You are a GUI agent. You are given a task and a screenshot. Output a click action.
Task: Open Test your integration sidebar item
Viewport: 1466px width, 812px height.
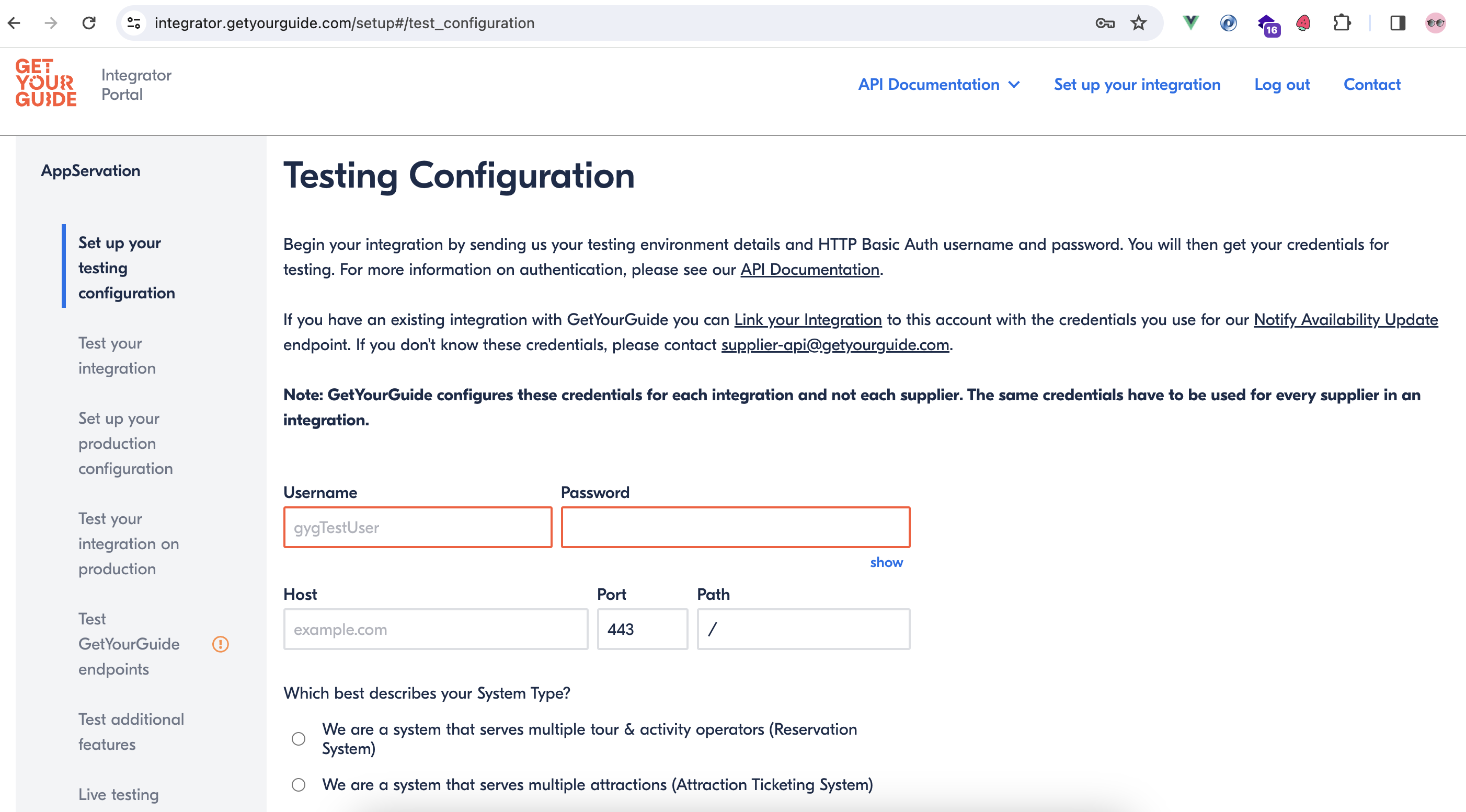point(117,355)
